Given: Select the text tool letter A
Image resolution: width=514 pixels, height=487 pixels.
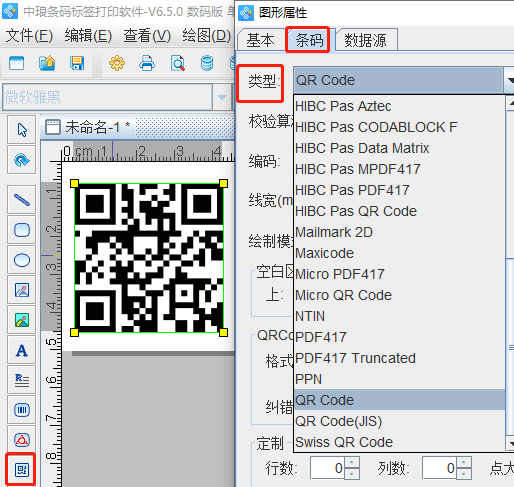Looking at the screenshot, I should click(x=22, y=350).
